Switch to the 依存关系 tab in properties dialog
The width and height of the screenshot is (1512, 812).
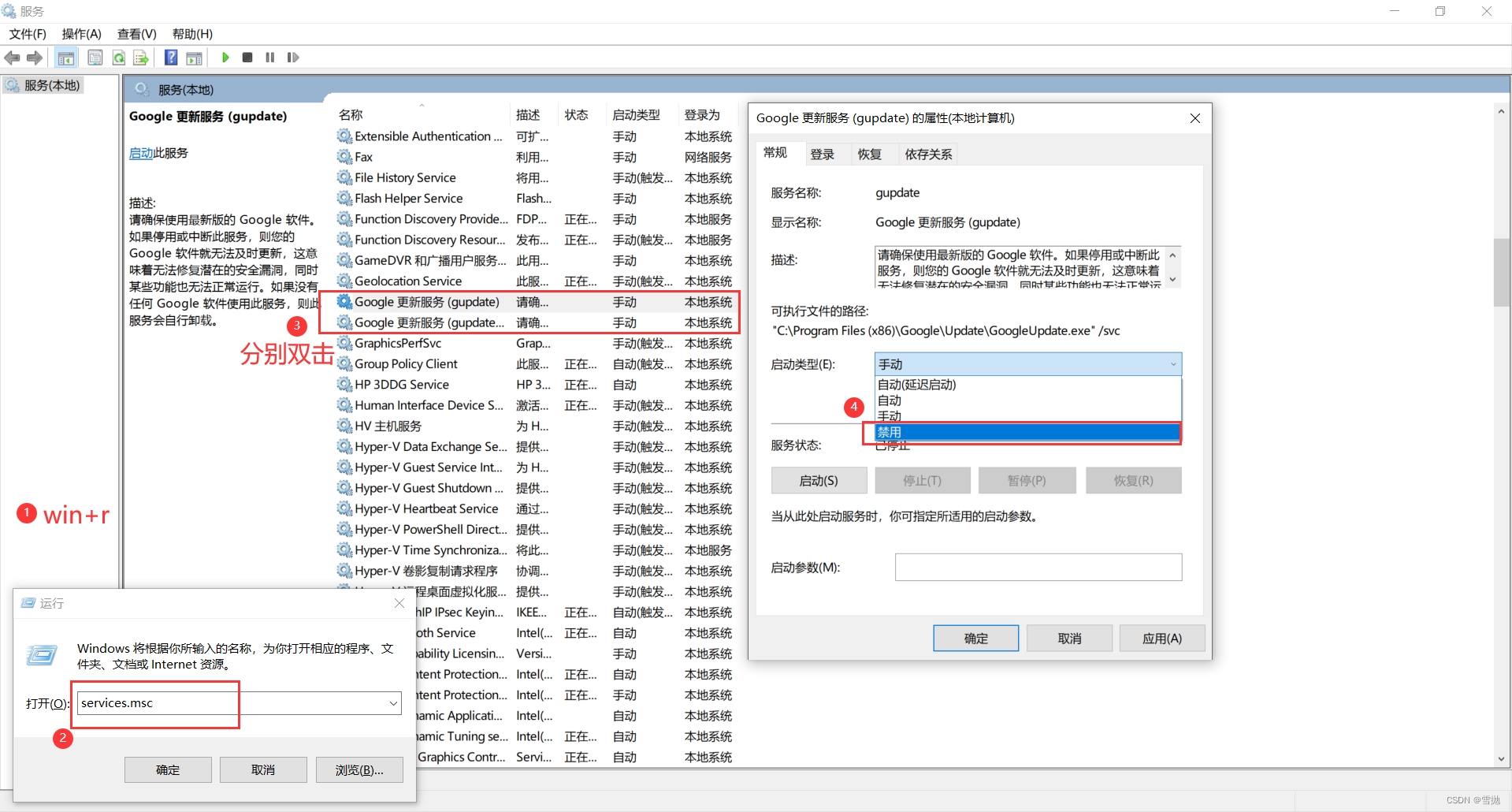tap(928, 155)
